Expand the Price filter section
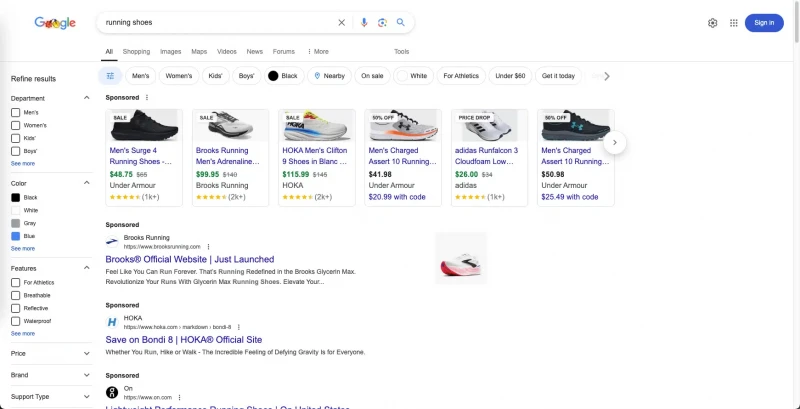This screenshot has width=800, height=409. [x=87, y=353]
